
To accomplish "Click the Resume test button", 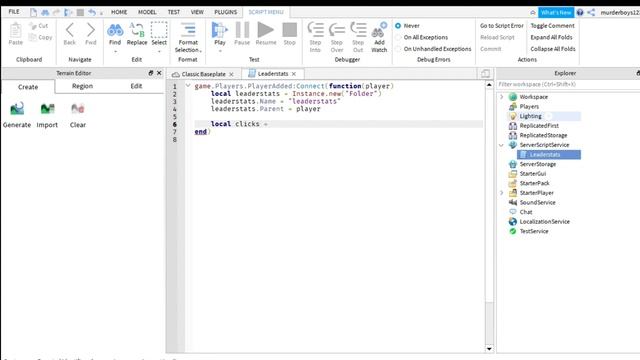I will (x=266, y=30).
